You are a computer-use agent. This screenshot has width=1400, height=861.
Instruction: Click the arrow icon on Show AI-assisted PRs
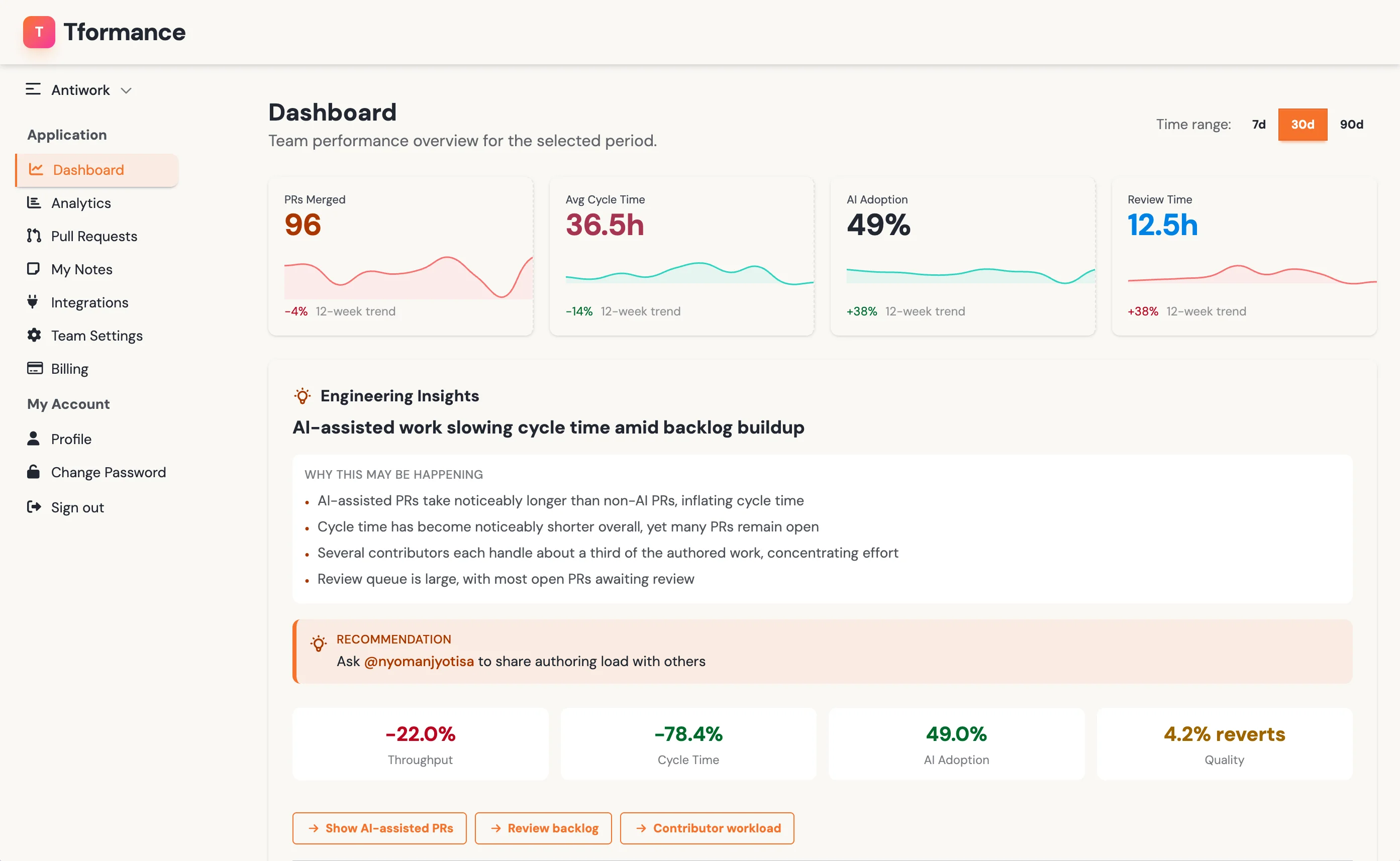tap(313, 828)
